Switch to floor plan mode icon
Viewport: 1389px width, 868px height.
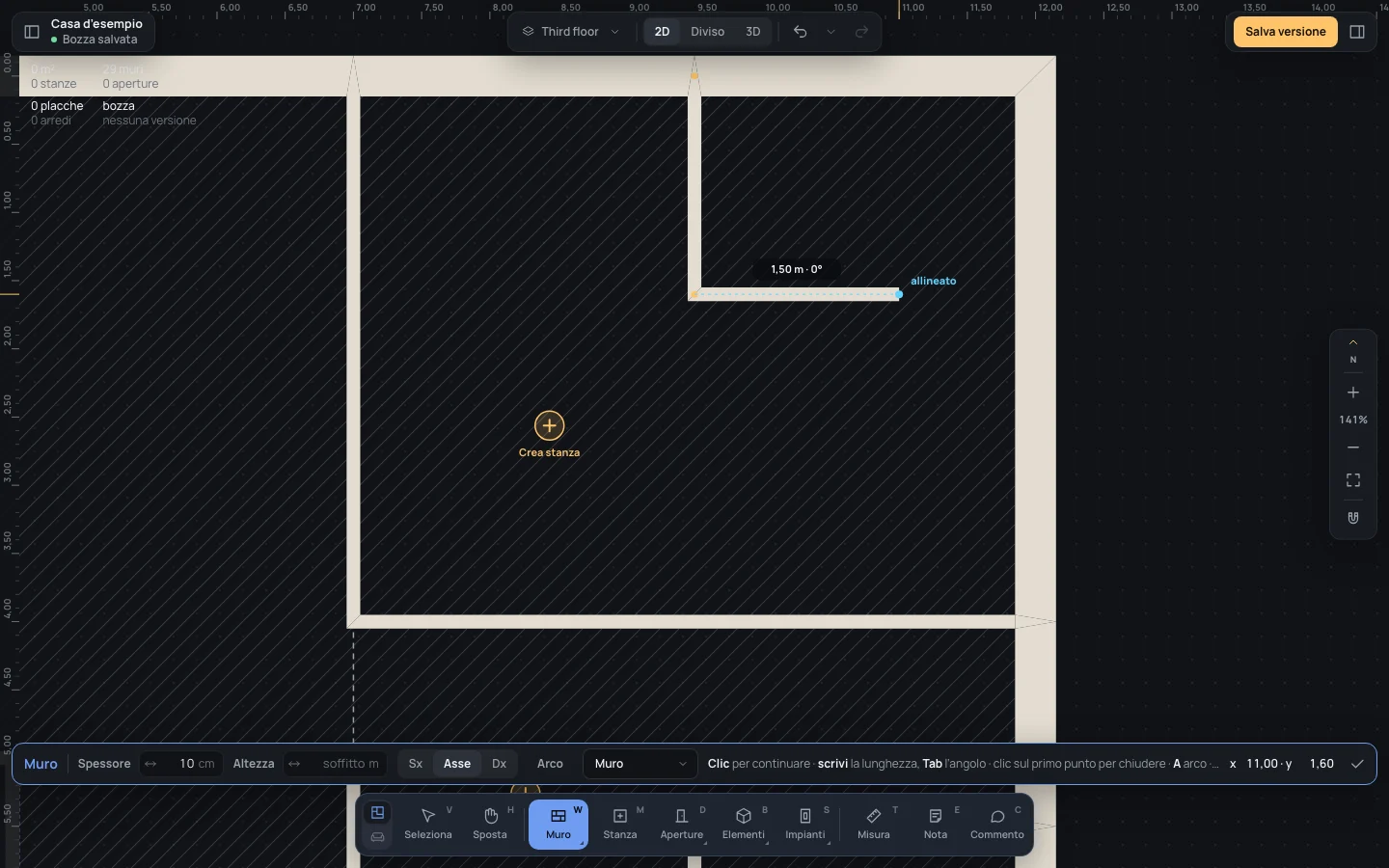point(378,813)
